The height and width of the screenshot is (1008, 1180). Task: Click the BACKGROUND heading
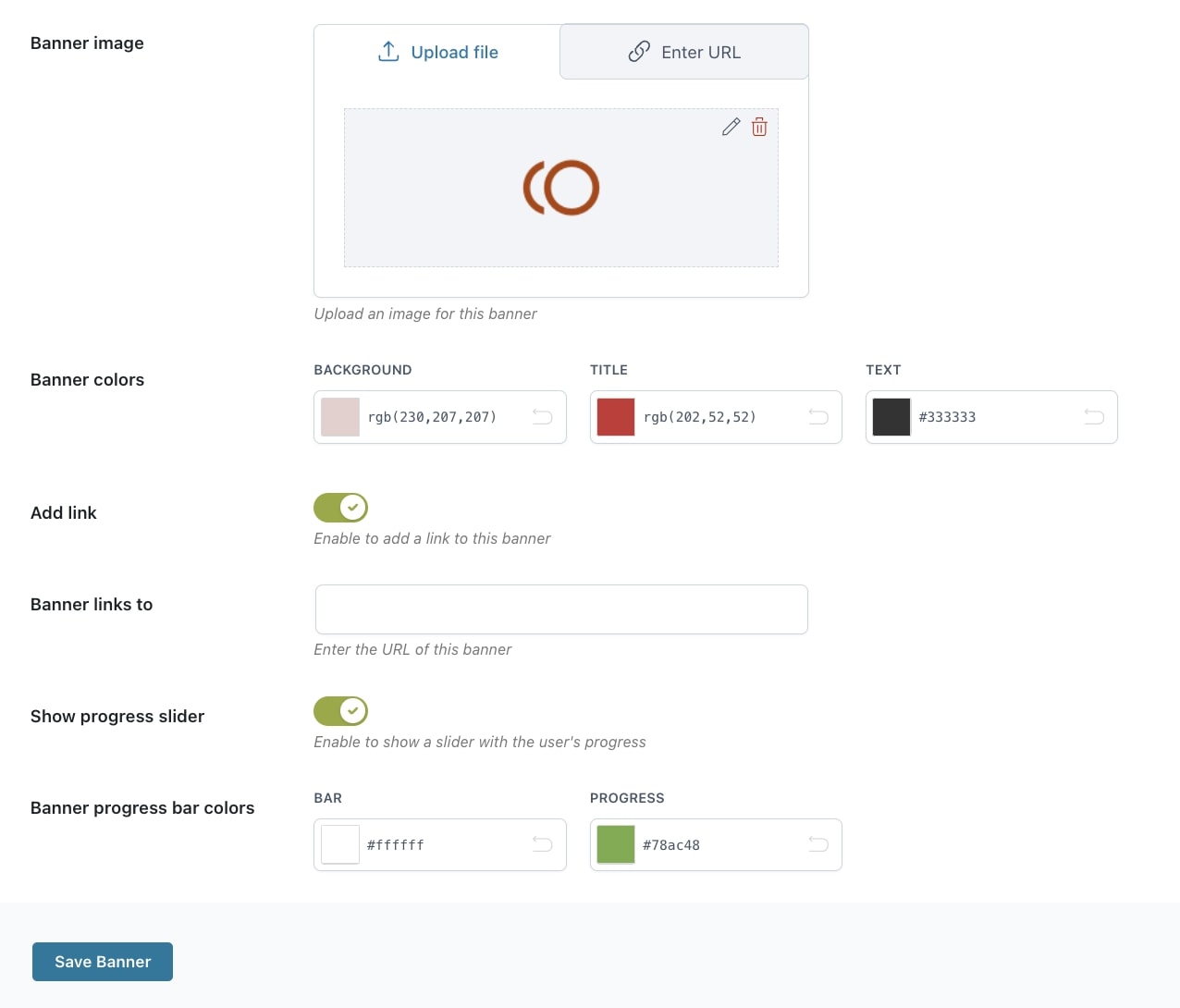tap(363, 370)
